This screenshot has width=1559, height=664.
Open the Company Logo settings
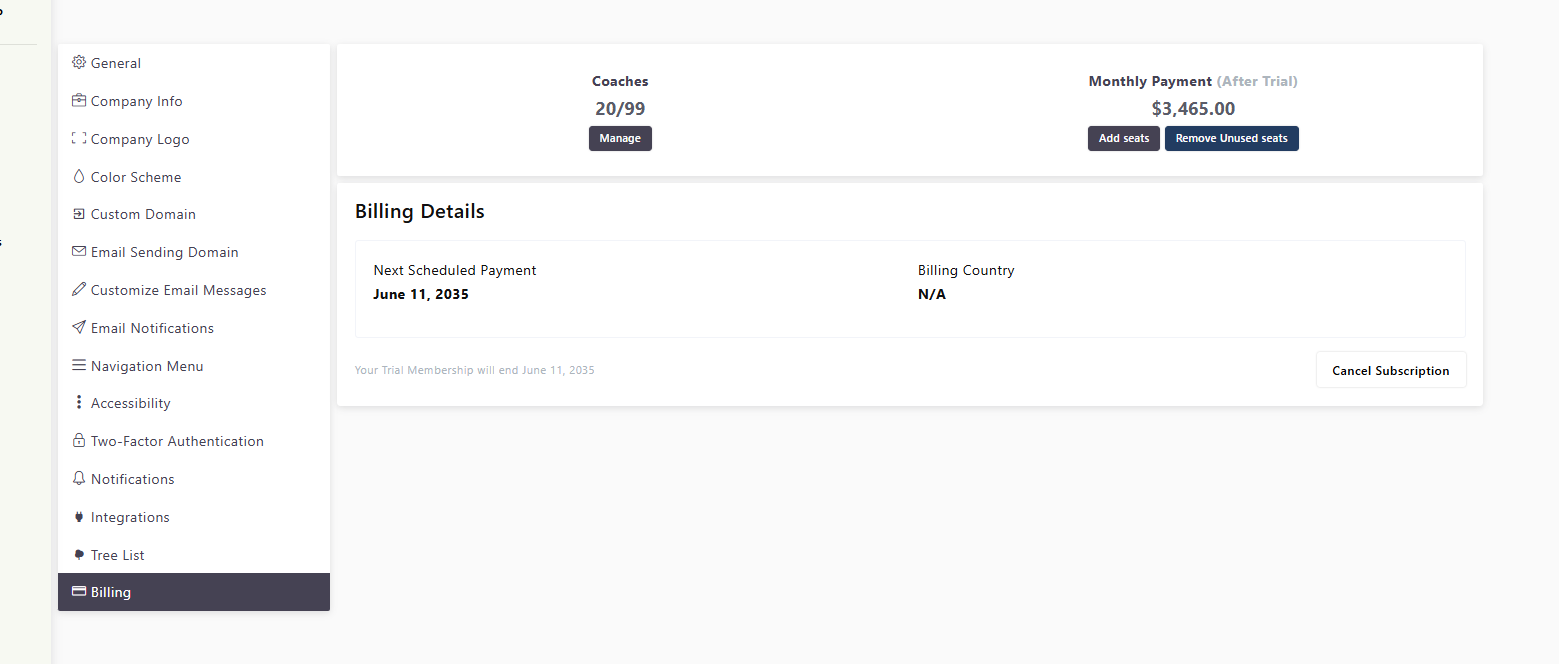pos(139,139)
